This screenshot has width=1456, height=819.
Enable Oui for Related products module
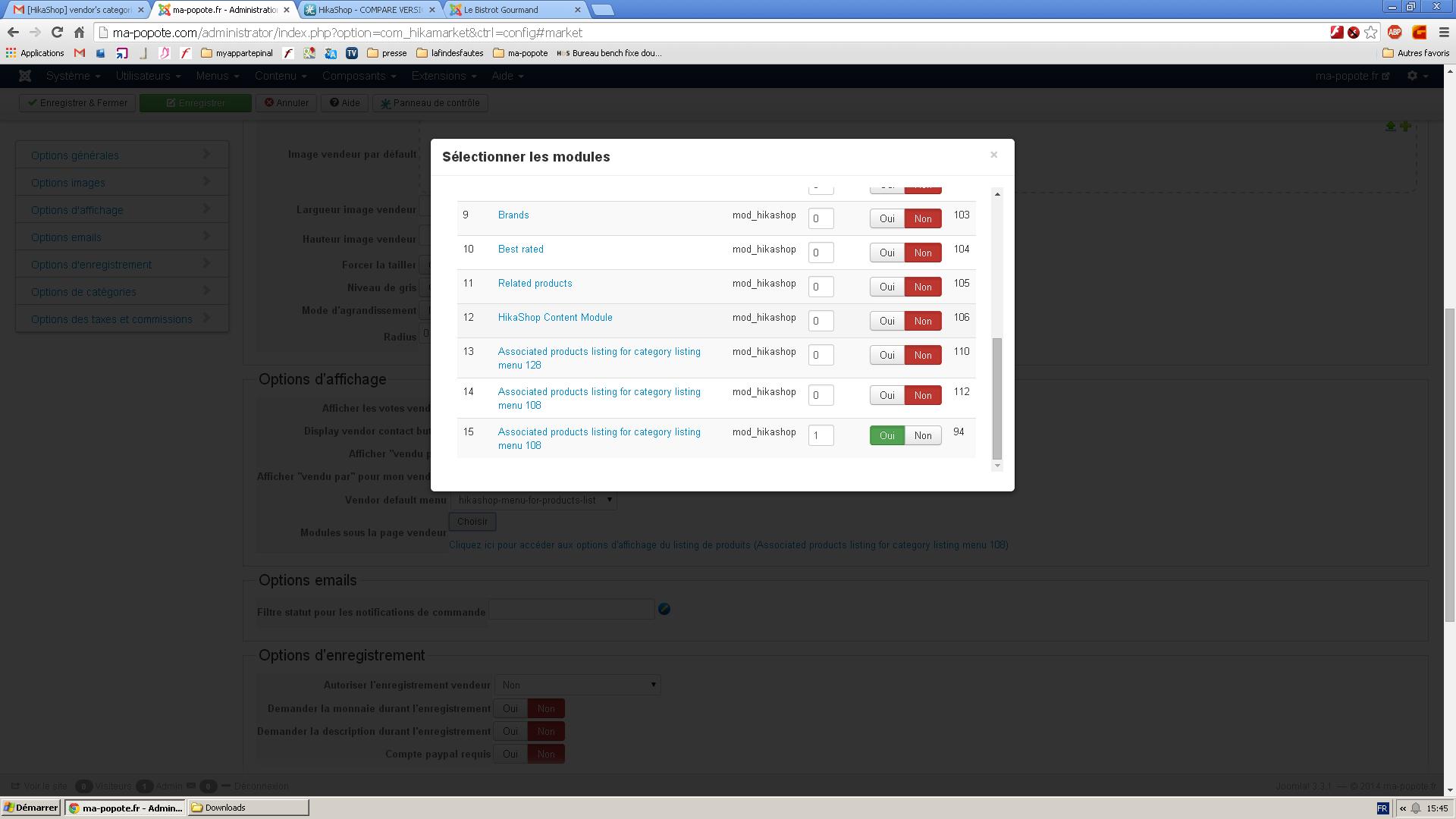tap(886, 287)
